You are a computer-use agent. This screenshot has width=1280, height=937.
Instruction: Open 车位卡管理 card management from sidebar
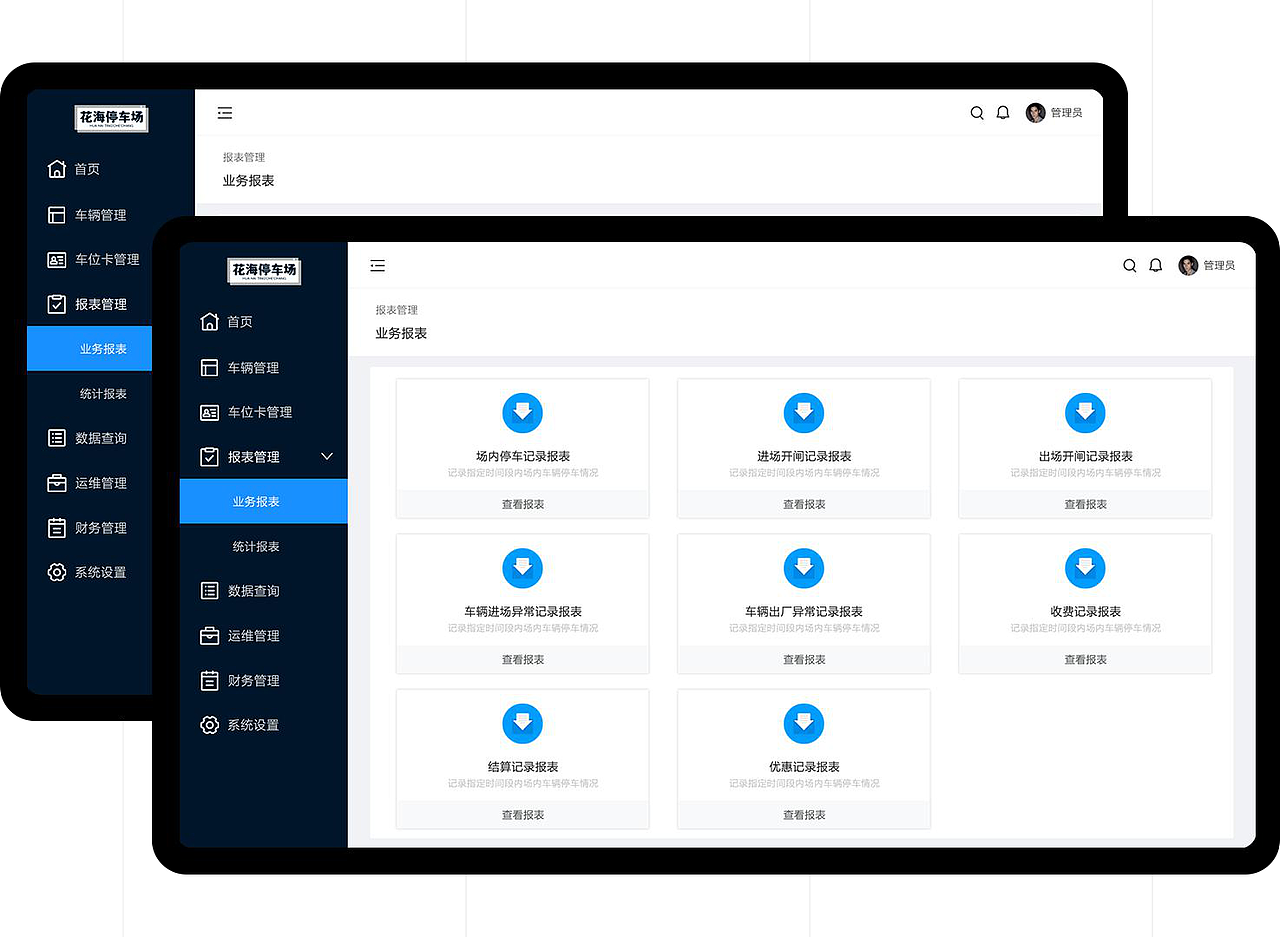pyautogui.click(x=208, y=412)
